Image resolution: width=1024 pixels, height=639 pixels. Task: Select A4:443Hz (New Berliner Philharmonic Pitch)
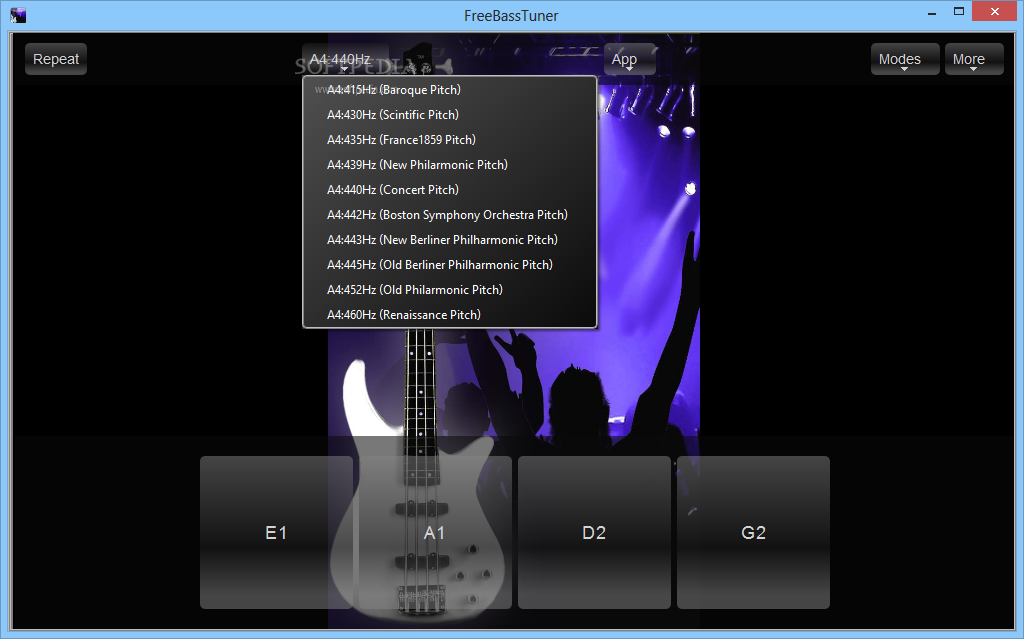pos(449,239)
